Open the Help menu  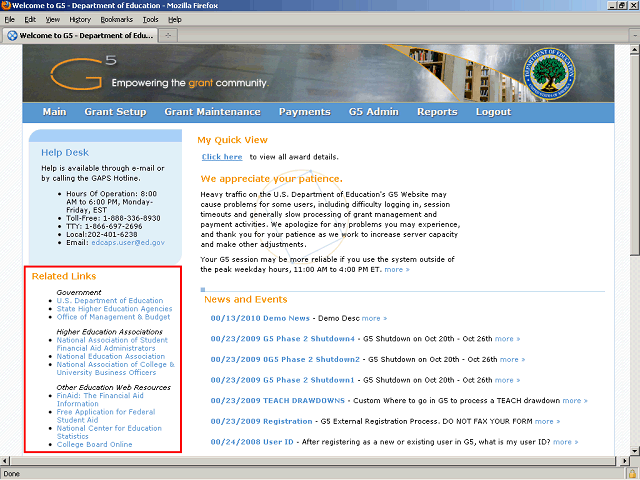(x=175, y=20)
